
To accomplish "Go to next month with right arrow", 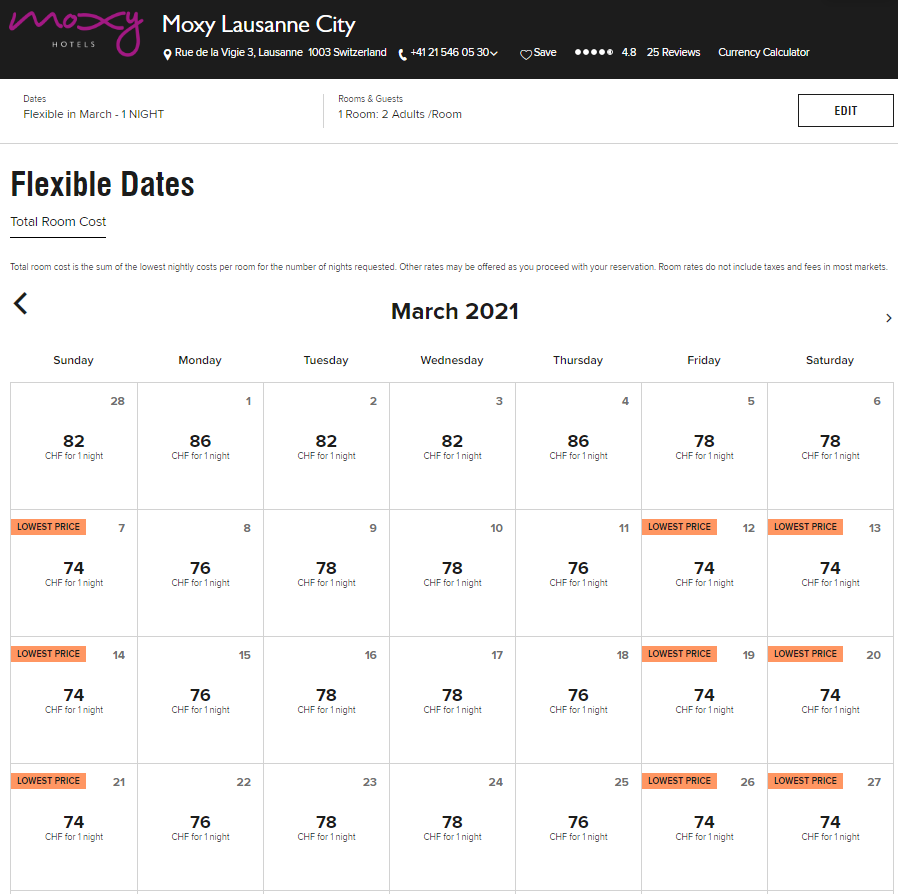I will pyautogui.click(x=889, y=318).
